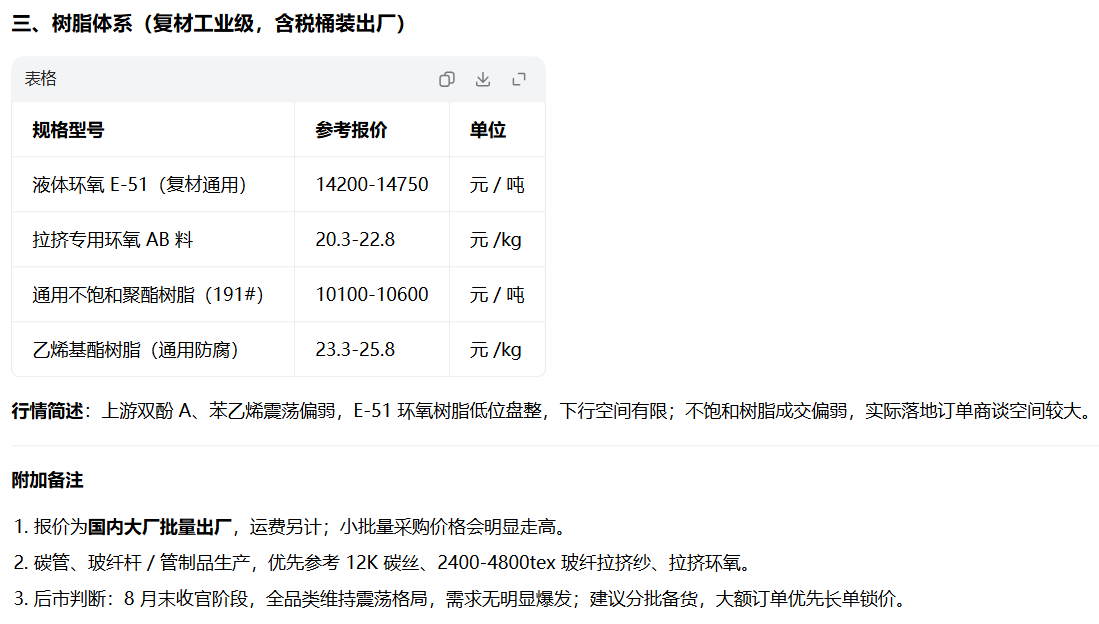Click the 14200-14750 price cell

point(371,184)
